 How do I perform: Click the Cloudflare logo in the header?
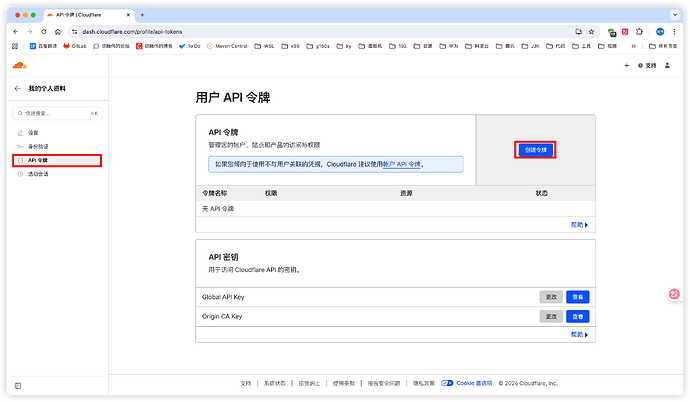click(x=20, y=65)
